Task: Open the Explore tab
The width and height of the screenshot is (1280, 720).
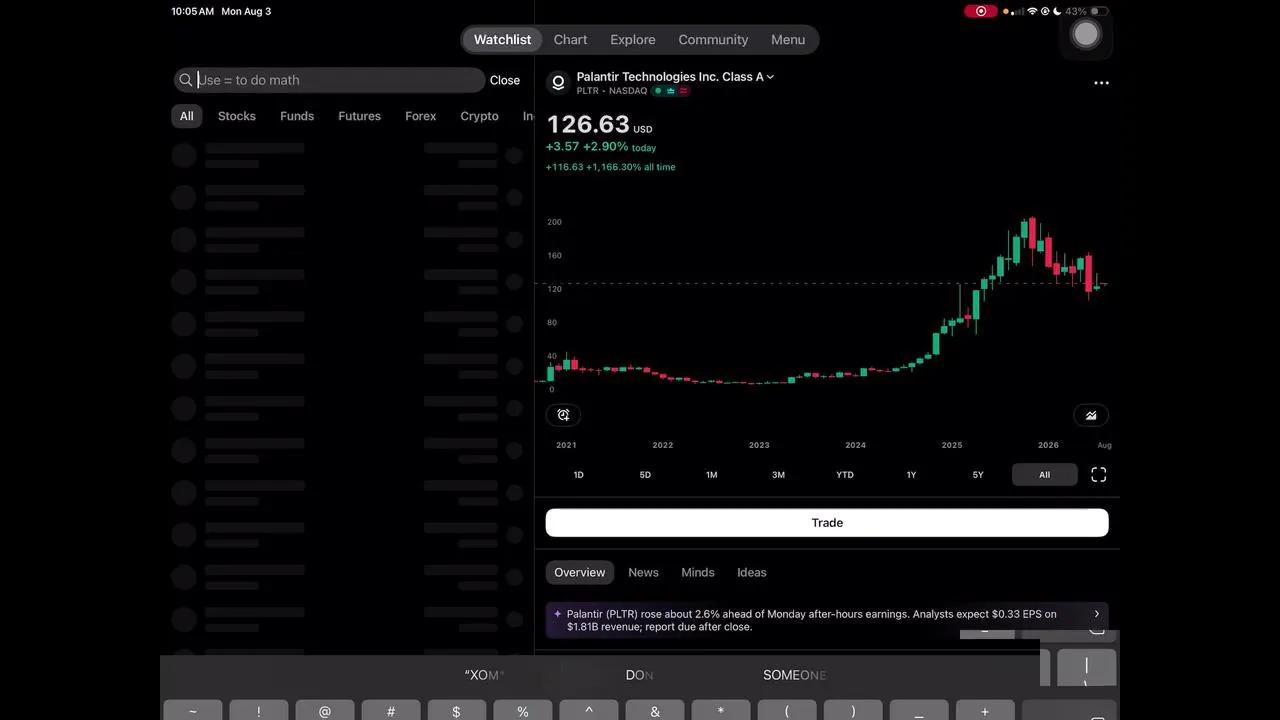Action: pos(633,40)
